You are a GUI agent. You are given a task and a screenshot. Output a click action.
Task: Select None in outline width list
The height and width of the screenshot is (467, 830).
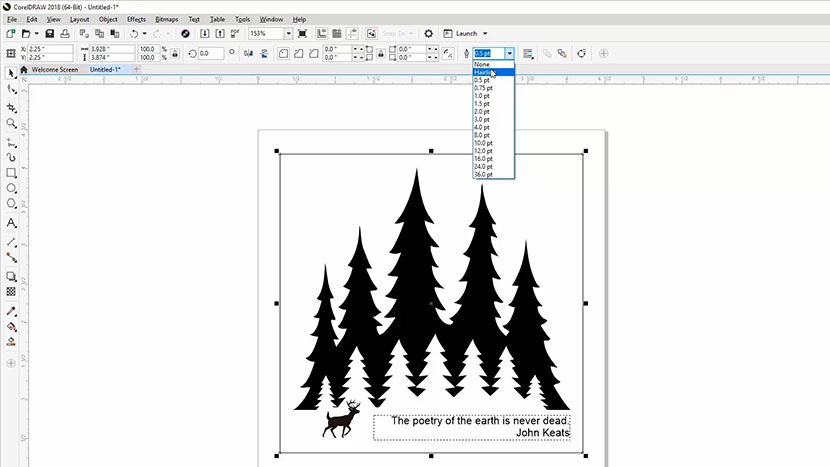(482, 64)
